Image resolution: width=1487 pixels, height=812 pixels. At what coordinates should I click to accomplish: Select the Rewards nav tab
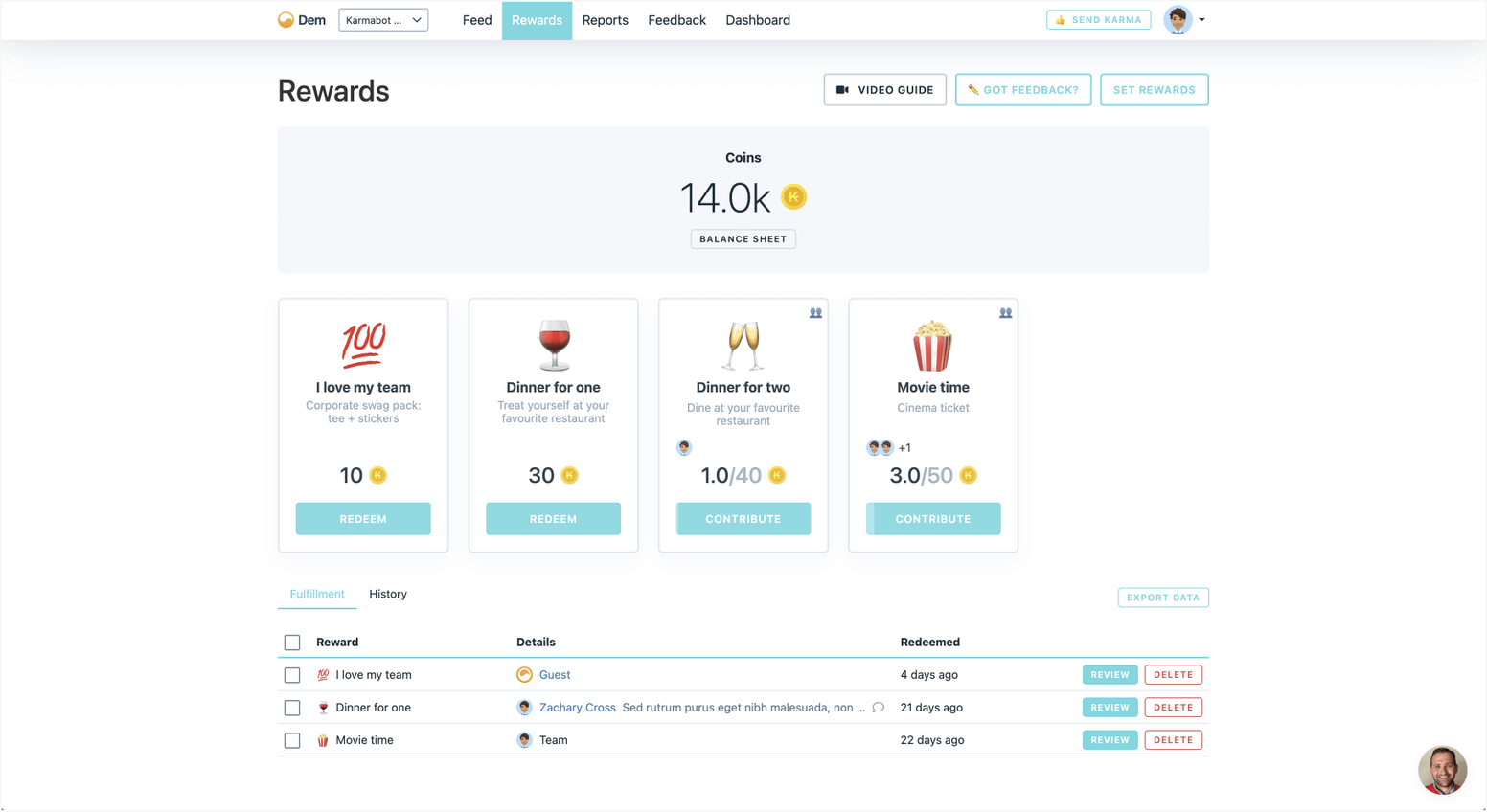pyautogui.click(x=537, y=20)
